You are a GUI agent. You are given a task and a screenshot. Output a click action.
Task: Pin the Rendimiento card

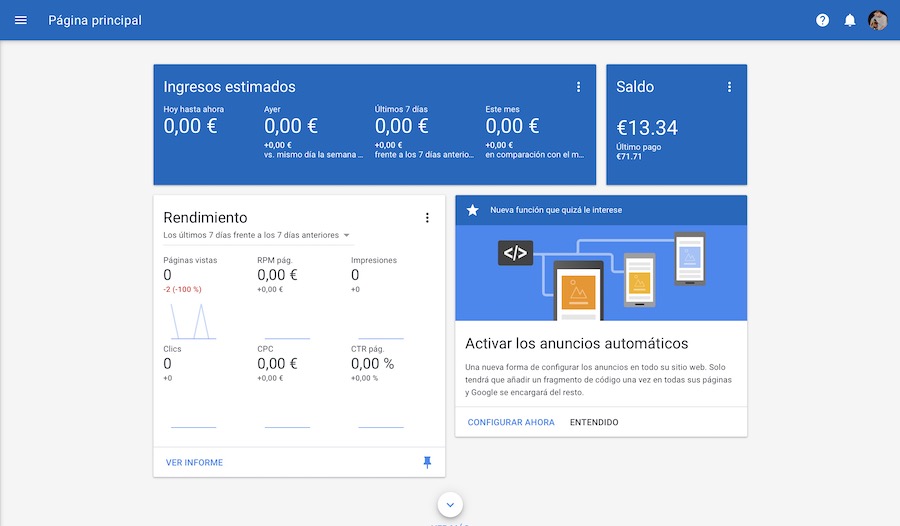427,462
